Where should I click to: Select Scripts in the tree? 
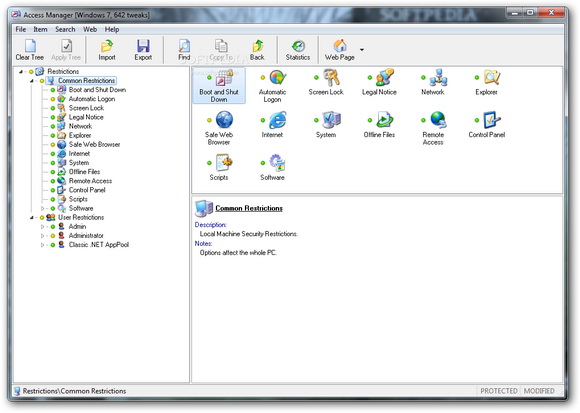[x=78, y=199]
